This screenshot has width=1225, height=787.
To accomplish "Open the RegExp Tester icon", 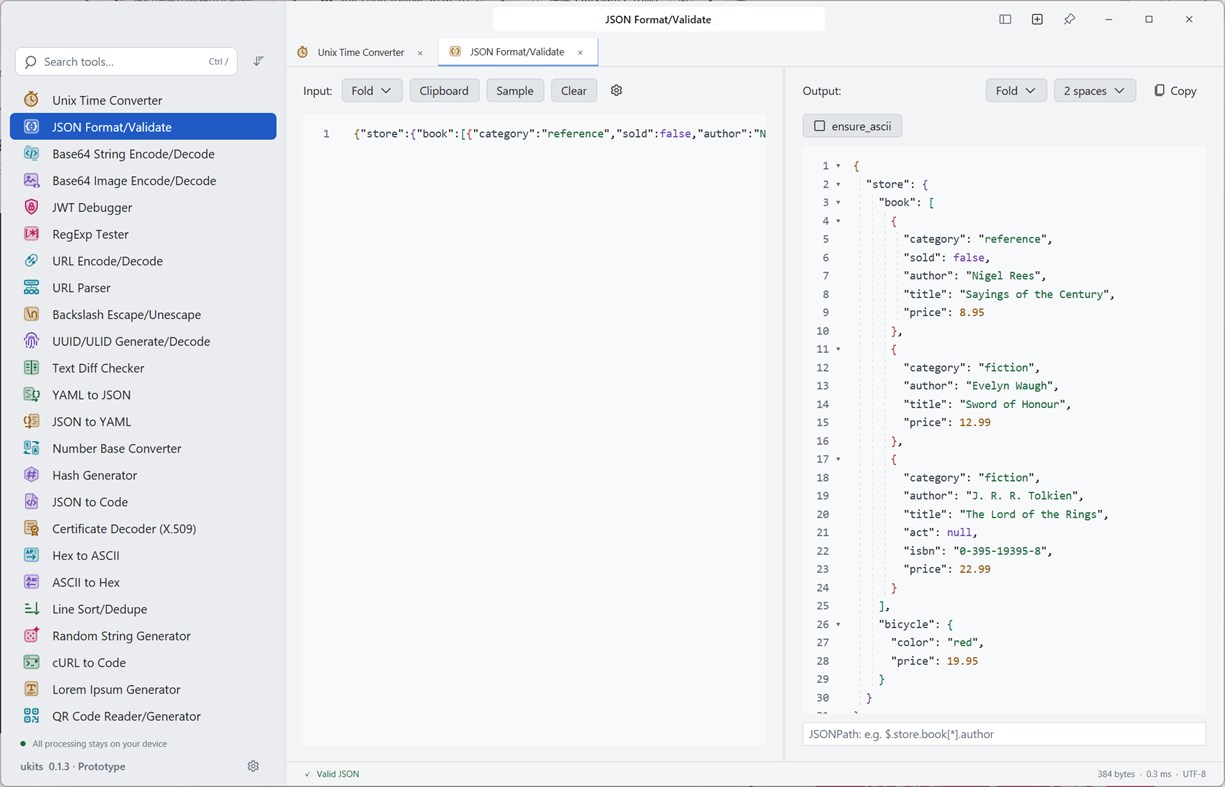I will [32, 234].
